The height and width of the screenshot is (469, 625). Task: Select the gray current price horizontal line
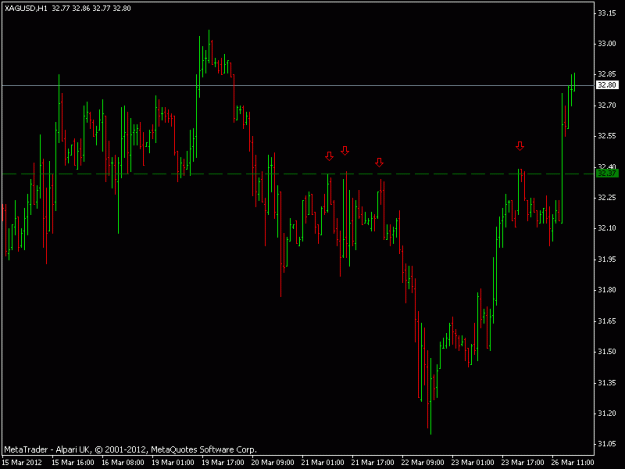[298, 85]
